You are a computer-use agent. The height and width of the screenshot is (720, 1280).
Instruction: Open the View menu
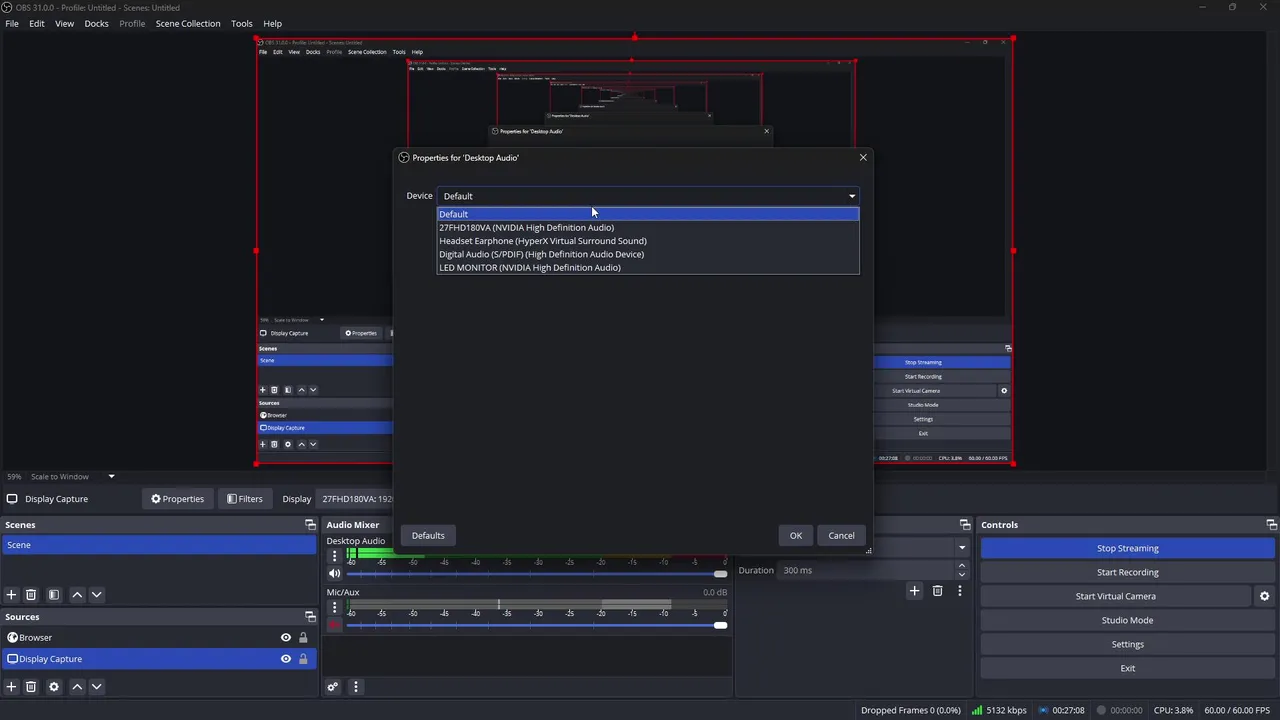64,23
